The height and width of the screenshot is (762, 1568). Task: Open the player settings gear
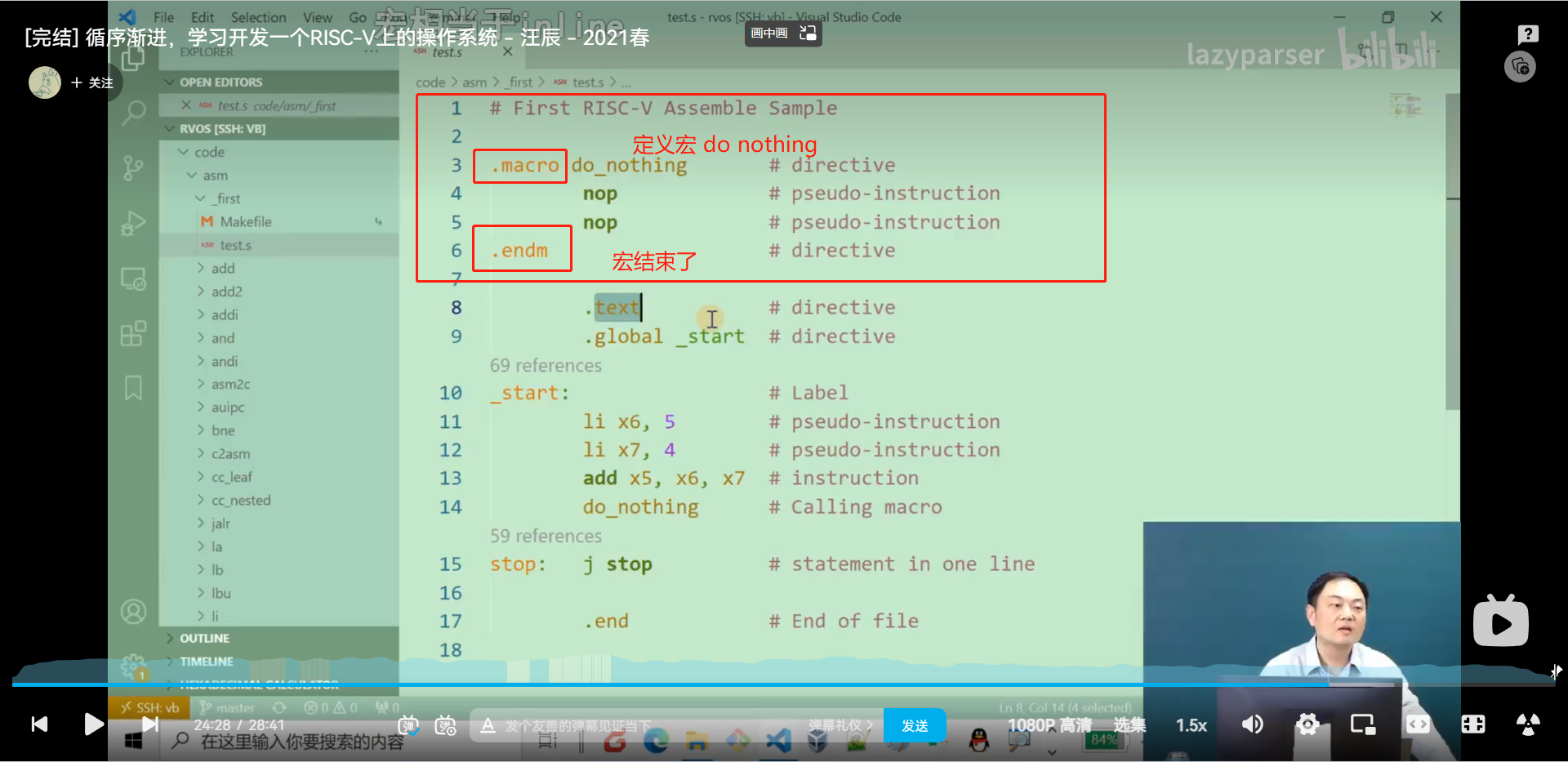click(1307, 724)
